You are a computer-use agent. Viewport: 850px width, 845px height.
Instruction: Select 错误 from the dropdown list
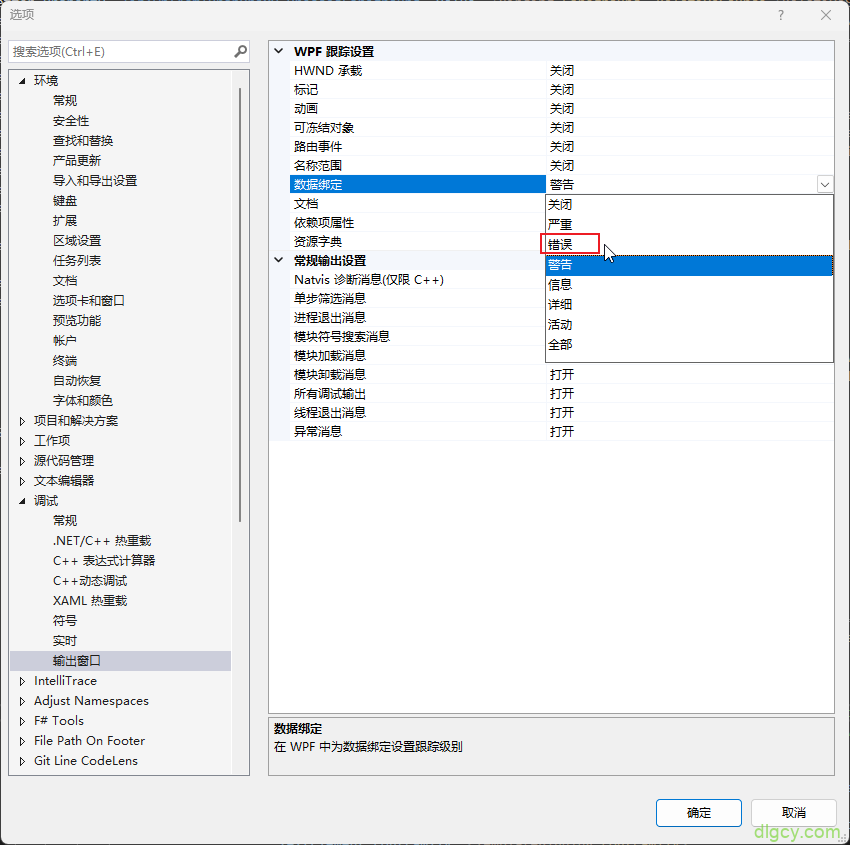tap(561, 244)
